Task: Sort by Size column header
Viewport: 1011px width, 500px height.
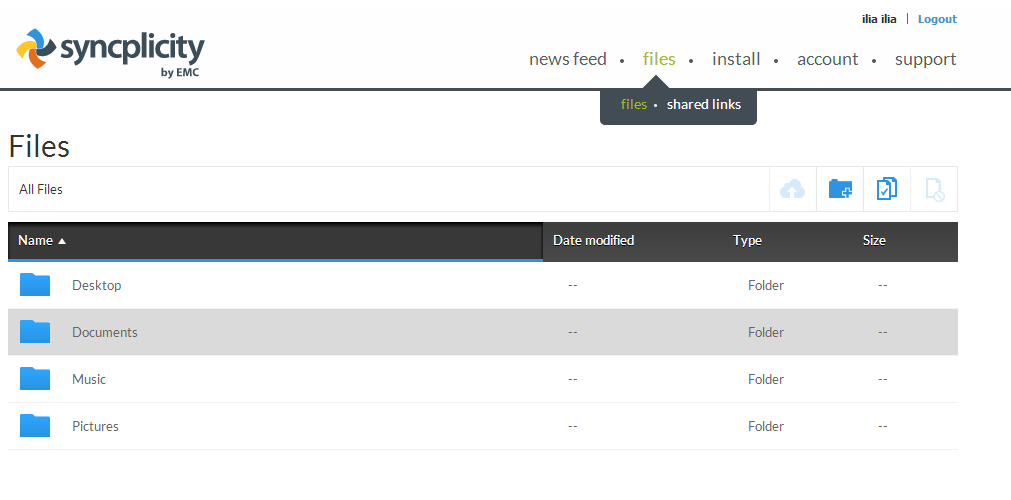Action: point(874,240)
